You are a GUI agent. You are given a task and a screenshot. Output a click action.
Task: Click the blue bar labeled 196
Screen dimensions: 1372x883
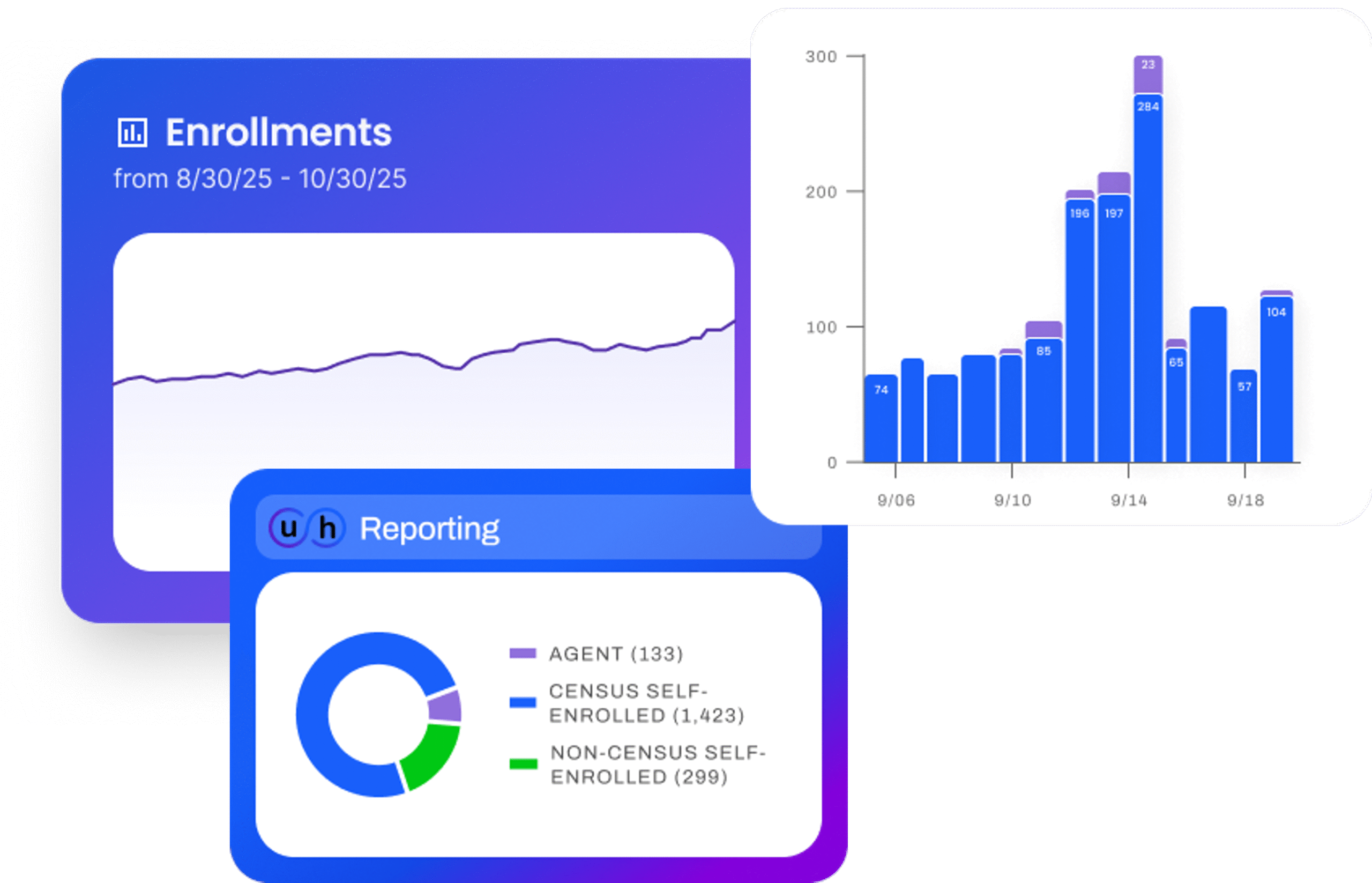(1080, 331)
